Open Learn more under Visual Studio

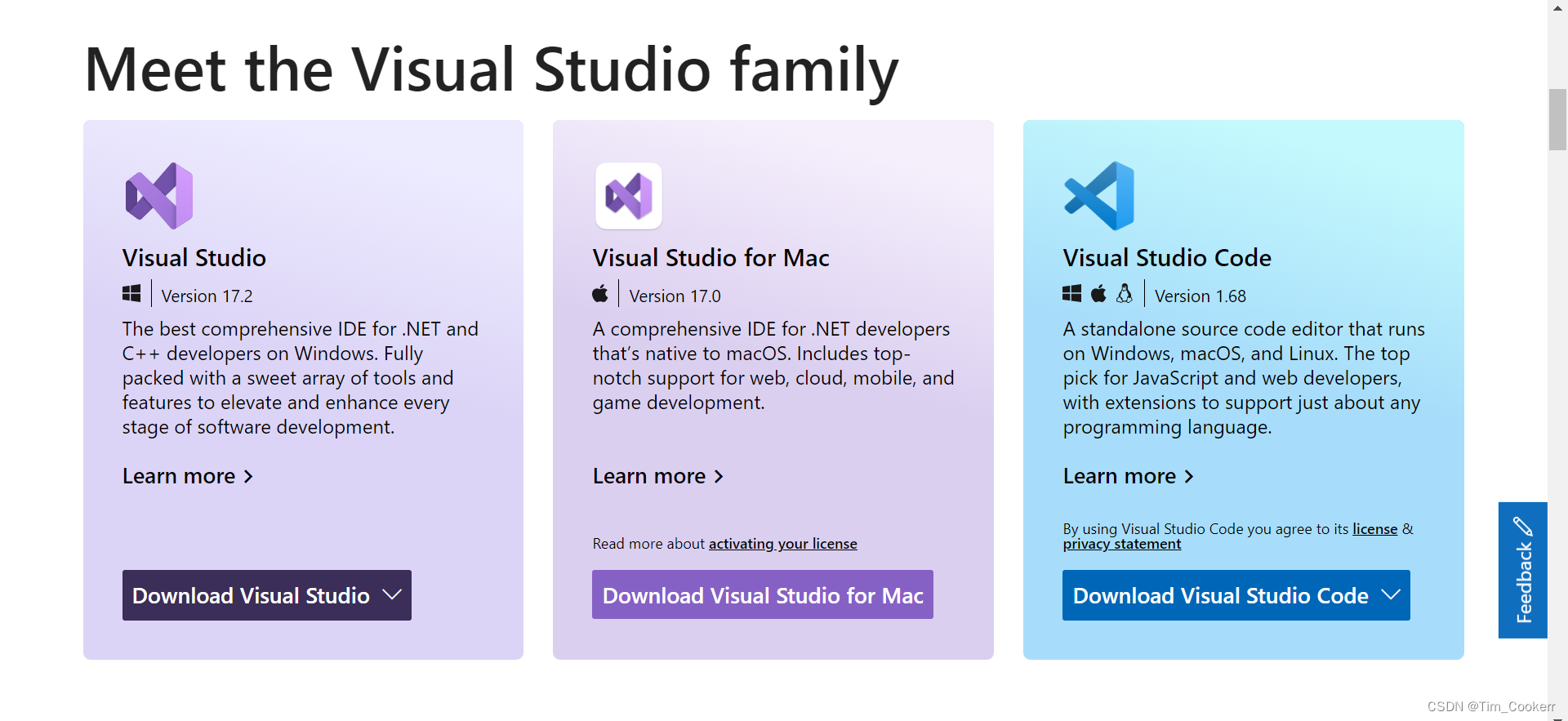click(188, 476)
